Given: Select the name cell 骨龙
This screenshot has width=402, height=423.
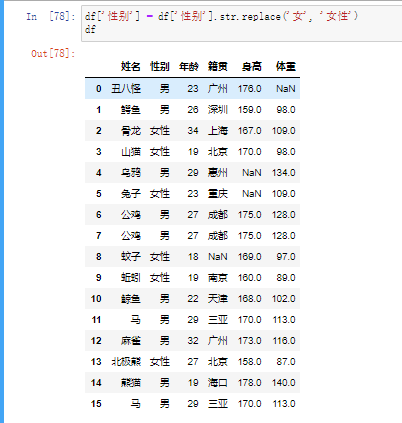Looking at the screenshot, I should (131, 131).
